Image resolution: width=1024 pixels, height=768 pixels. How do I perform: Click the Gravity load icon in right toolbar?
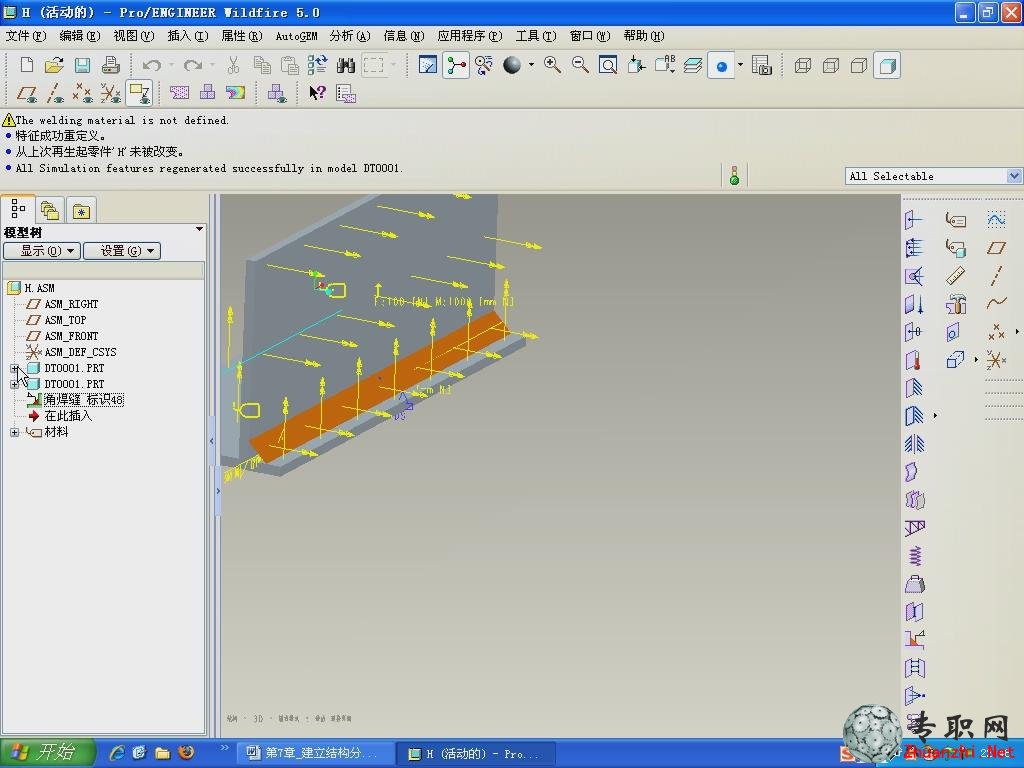(914, 304)
